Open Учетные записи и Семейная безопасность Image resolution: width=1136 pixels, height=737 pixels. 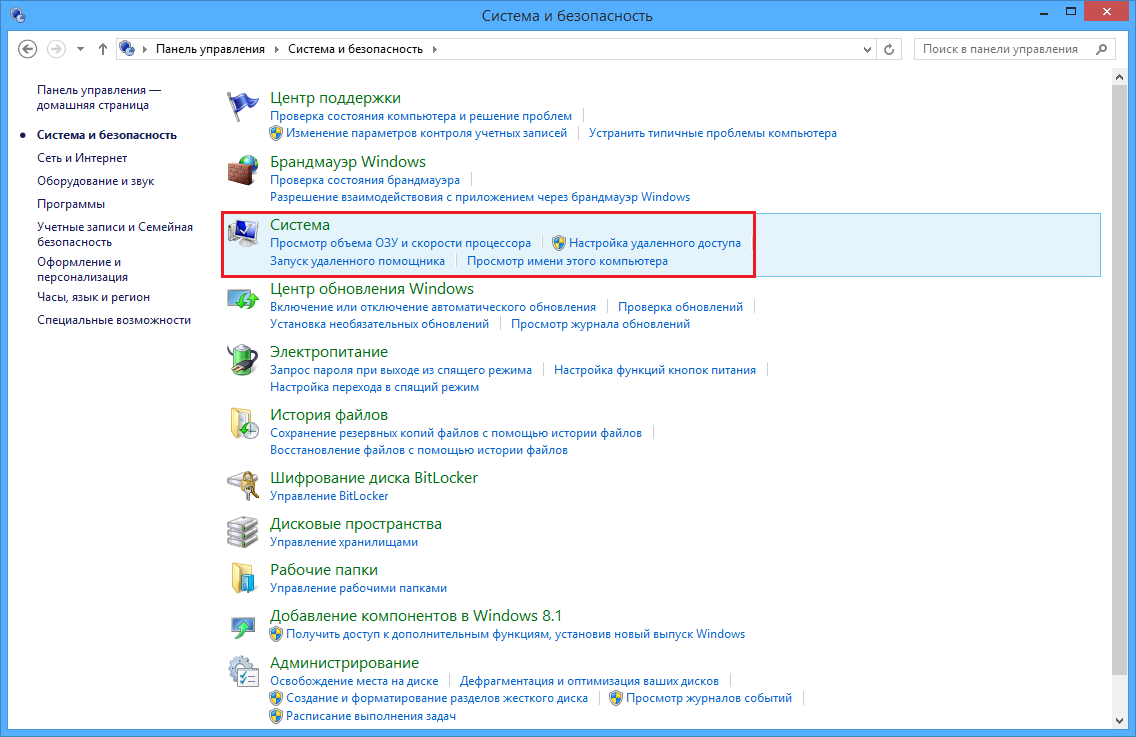point(114,234)
